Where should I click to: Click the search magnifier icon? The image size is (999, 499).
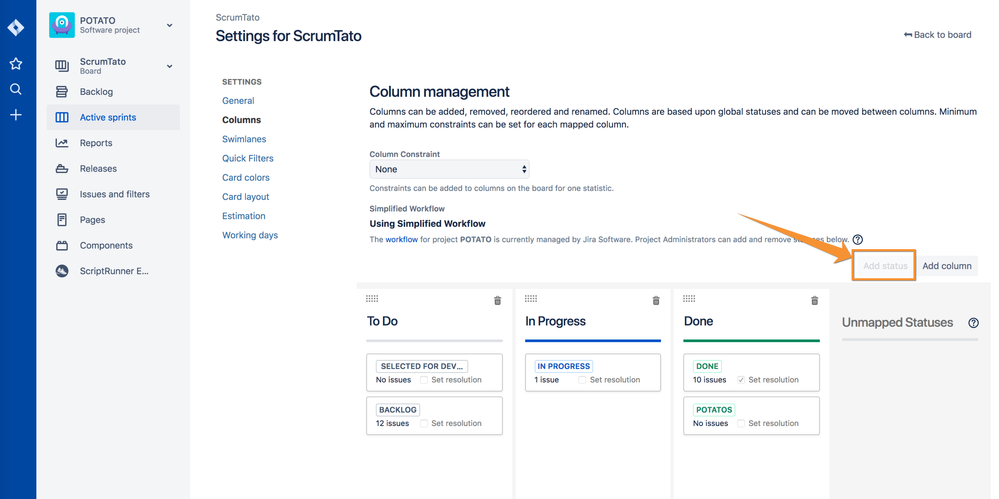[16, 89]
